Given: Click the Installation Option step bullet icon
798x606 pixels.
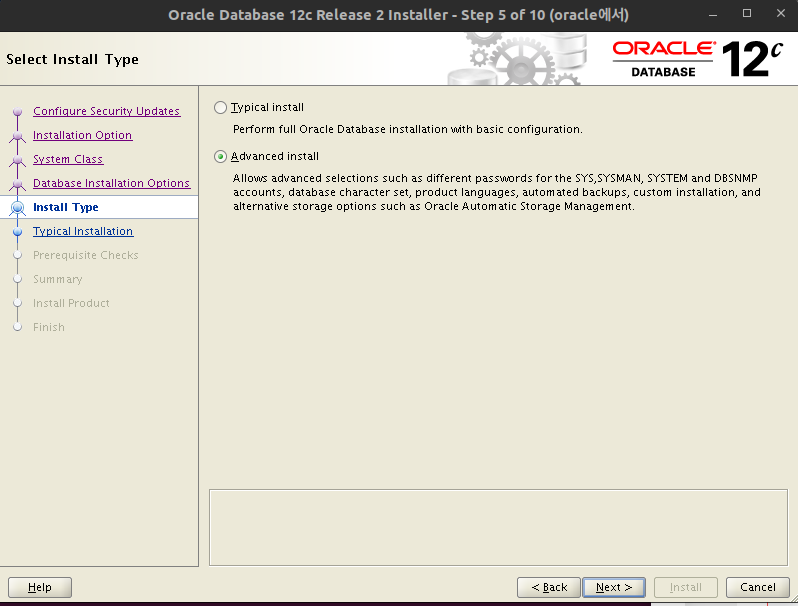Looking at the screenshot, I should [18, 135].
